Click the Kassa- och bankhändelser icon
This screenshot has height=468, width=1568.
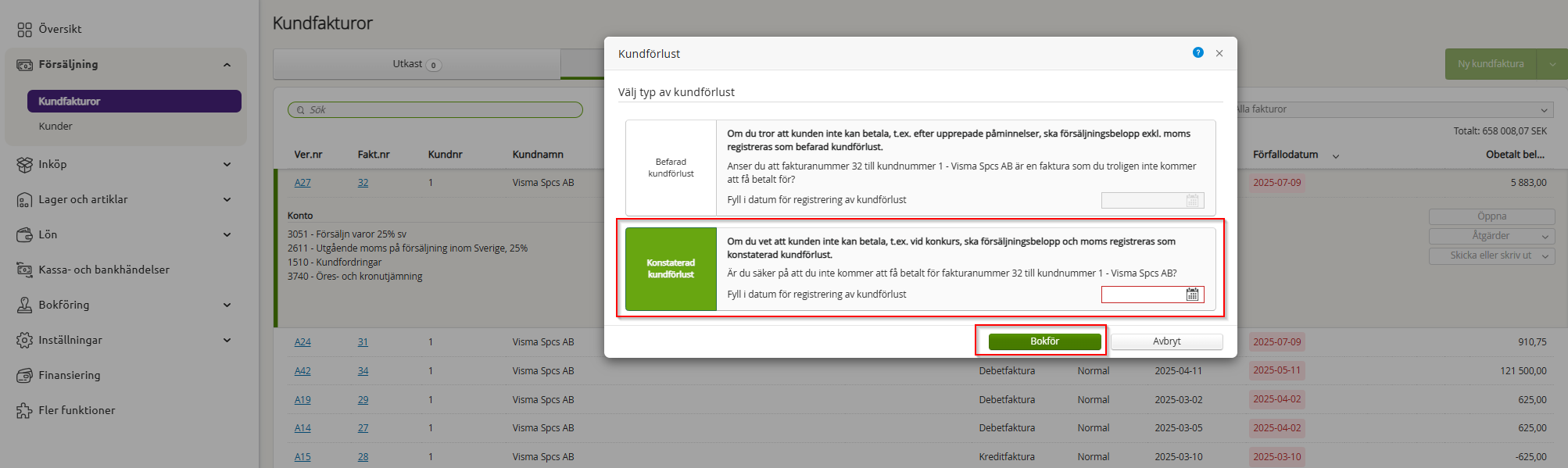pyautogui.click(x=24, y=270)
